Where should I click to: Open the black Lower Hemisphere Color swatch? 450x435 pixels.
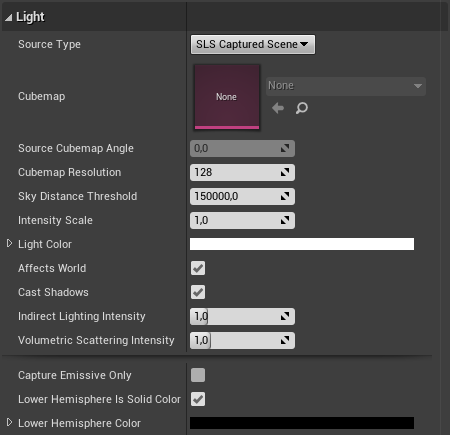pyautogui.click(x=302, y=423)
